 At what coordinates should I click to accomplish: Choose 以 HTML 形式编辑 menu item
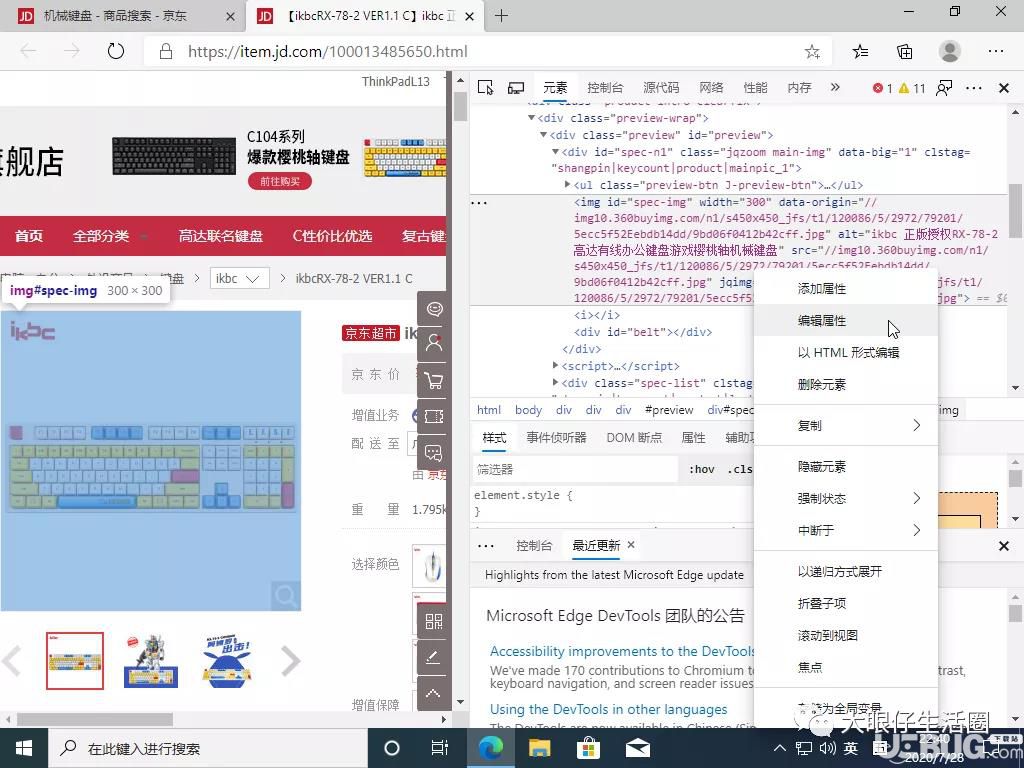click(846, 353)
